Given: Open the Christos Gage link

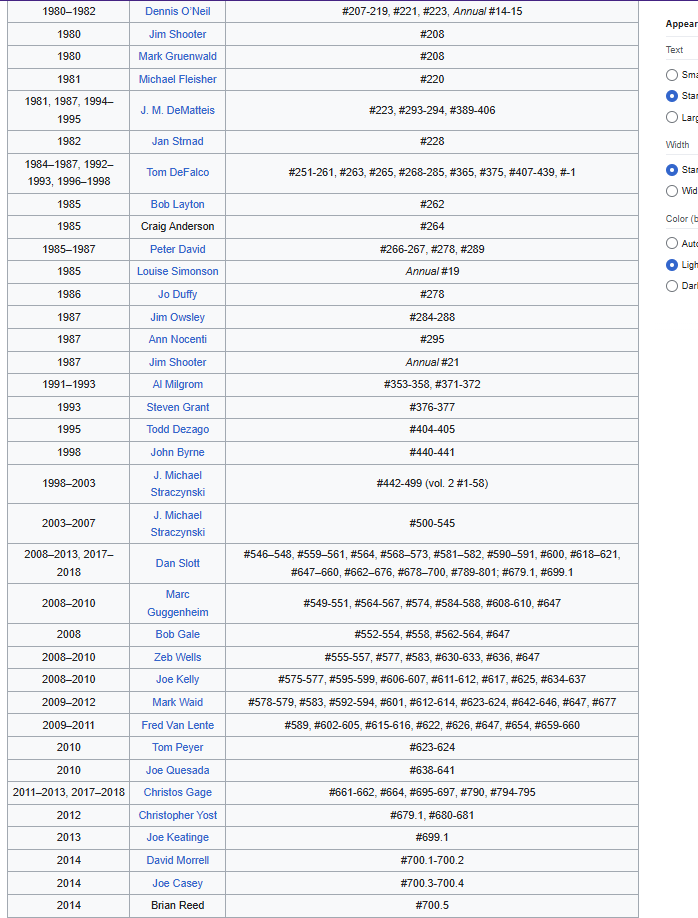Looking at the screenshot, I should pos(177,792).
